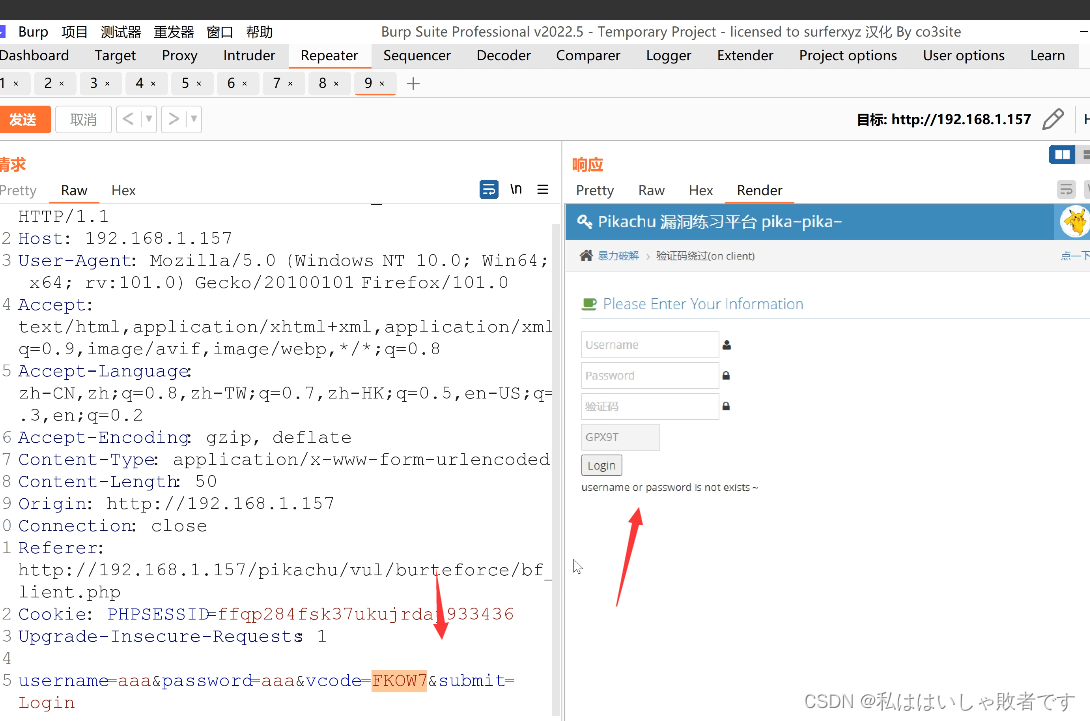The height and width of the screenshot is (721, 1090).
Task: Click the Password input field
Action: point(650,375)
